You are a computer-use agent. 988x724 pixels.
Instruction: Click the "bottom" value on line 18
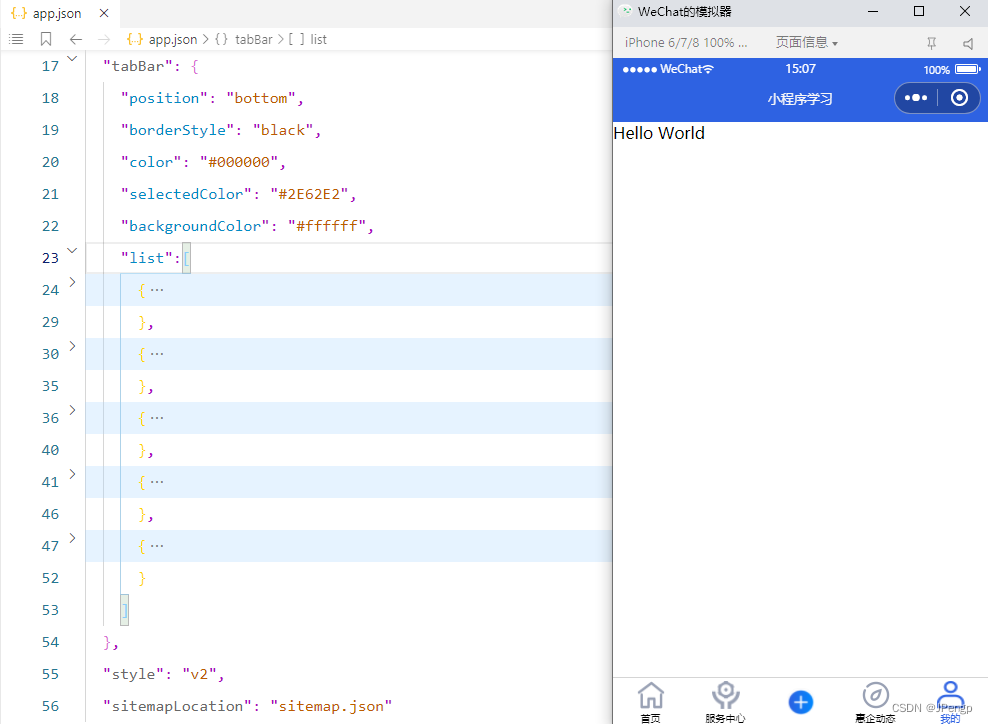[x=261, y=98]
